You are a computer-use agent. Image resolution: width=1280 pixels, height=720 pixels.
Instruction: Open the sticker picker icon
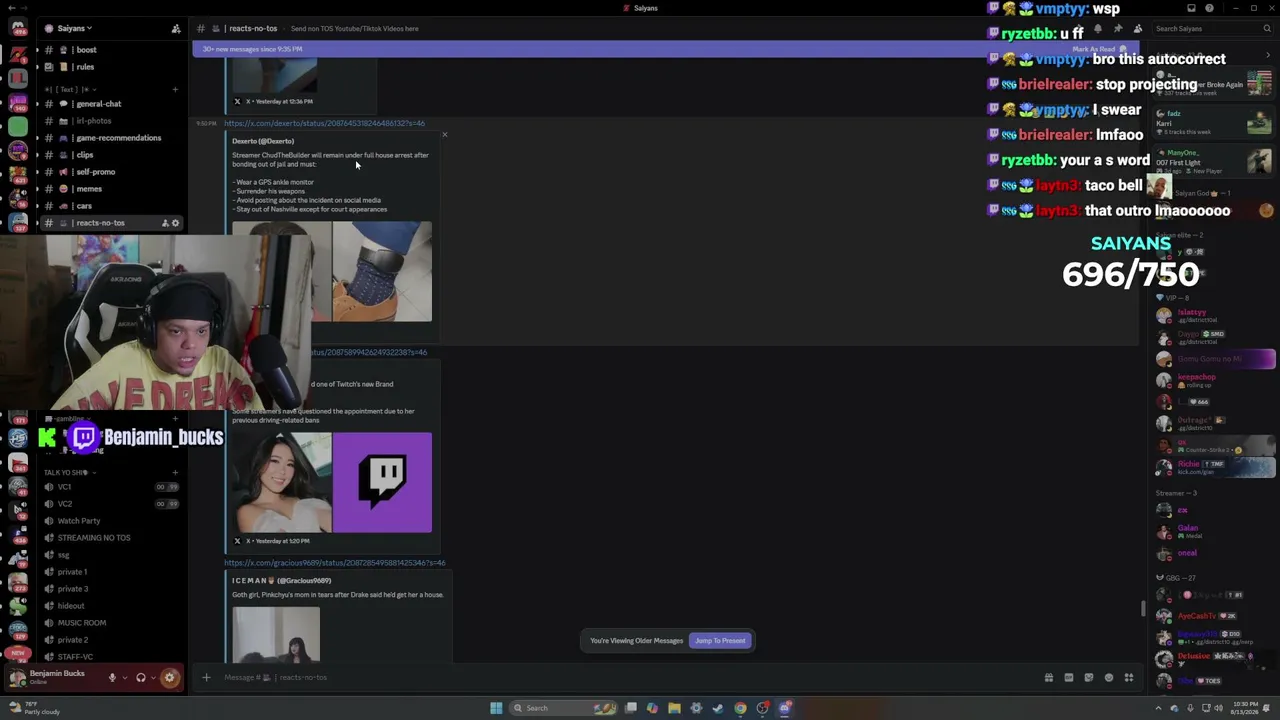tap(1088, 677)
